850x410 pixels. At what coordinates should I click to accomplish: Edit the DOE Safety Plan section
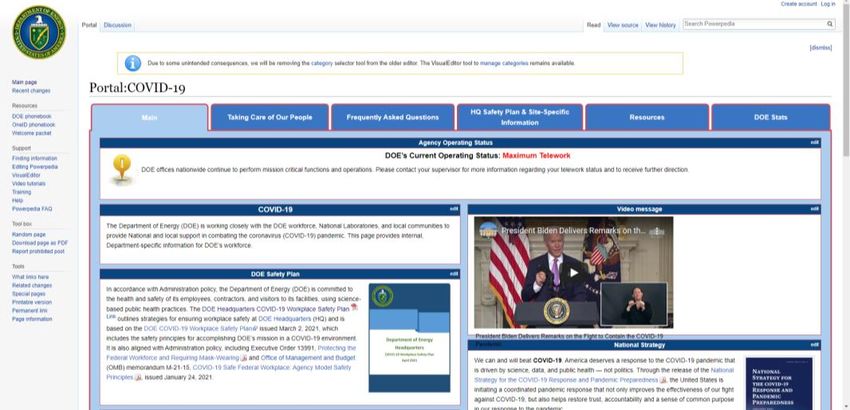[454, 274]
